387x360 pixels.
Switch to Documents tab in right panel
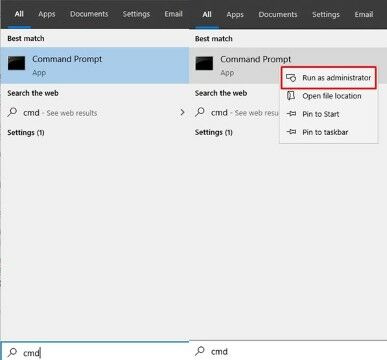point(278,15)
